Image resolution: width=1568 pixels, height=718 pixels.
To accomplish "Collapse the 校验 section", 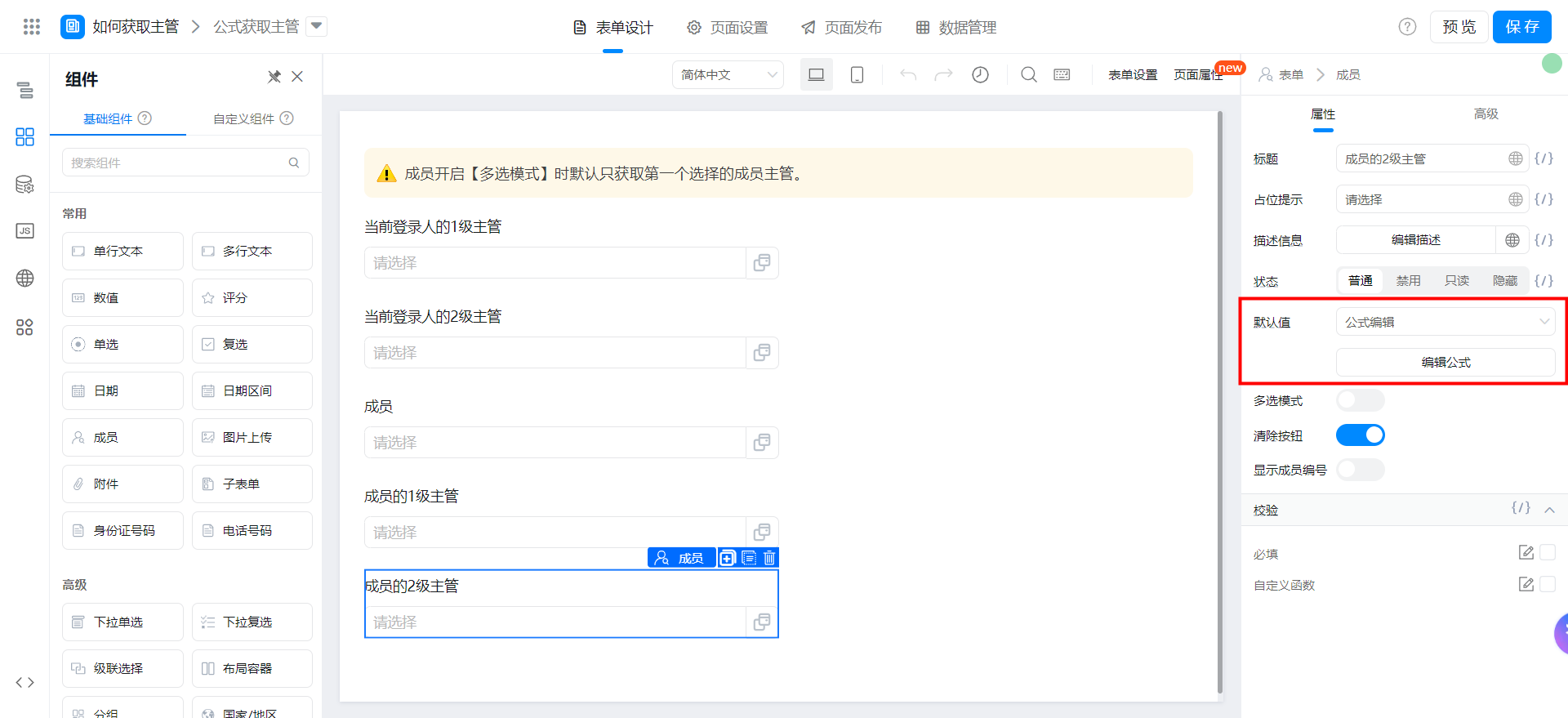I will [1549, 510].
